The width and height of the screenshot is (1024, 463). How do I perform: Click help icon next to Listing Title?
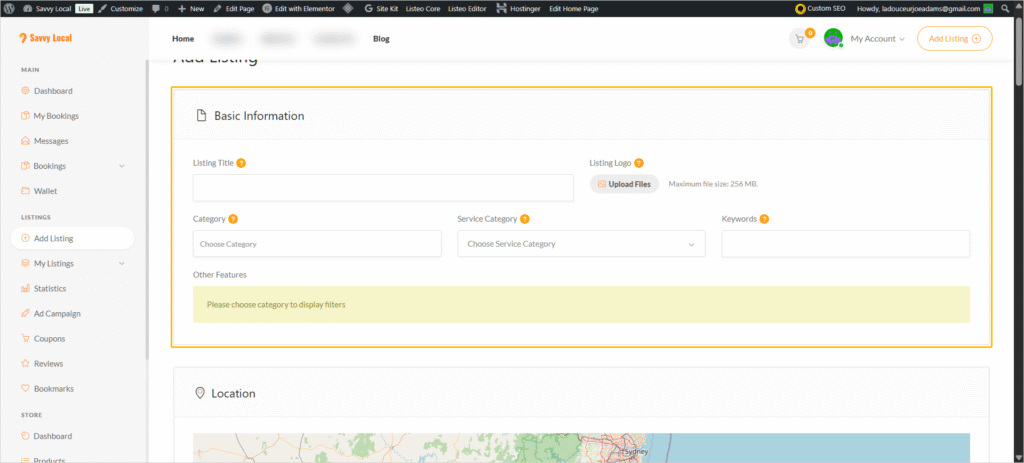(241, 163)
